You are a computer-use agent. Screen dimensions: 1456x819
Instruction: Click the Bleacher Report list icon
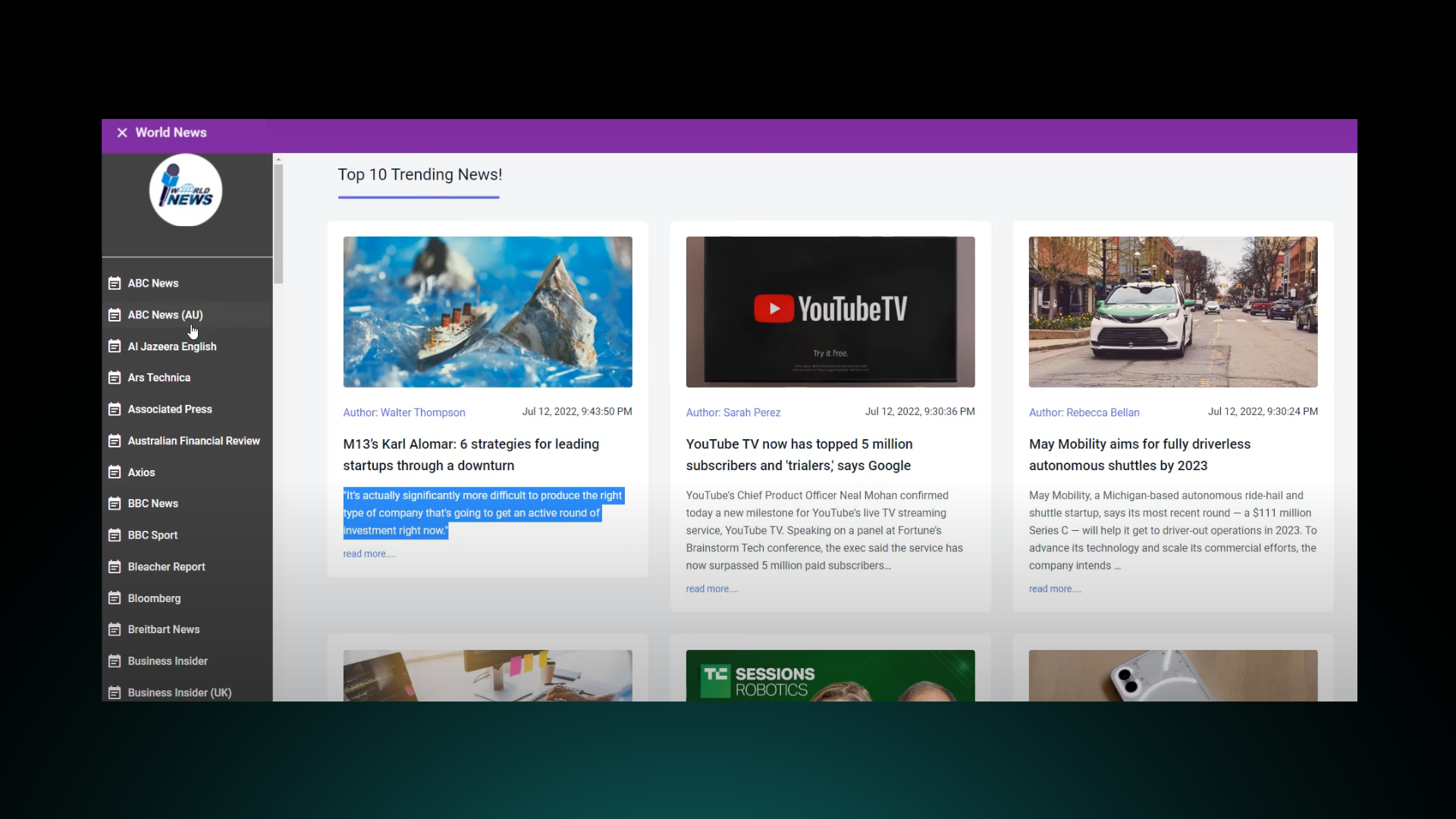point(115,567)
